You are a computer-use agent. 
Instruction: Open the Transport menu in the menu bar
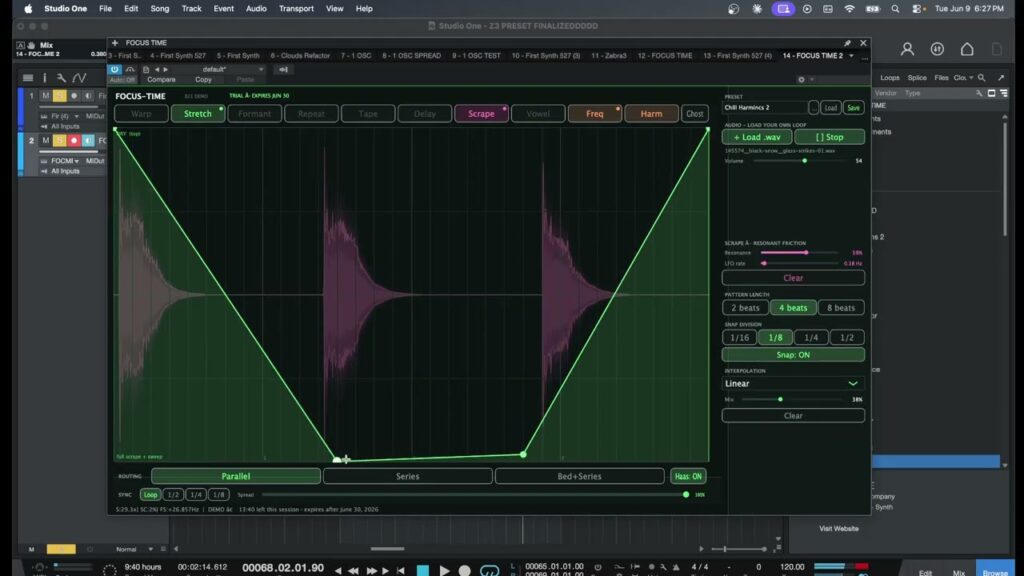pos(296,8)
